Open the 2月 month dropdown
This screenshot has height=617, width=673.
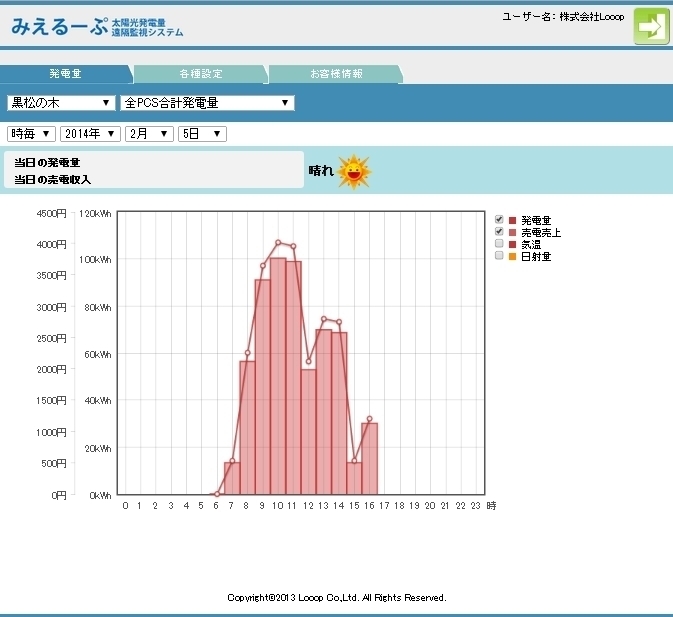(x=149, y=134)
